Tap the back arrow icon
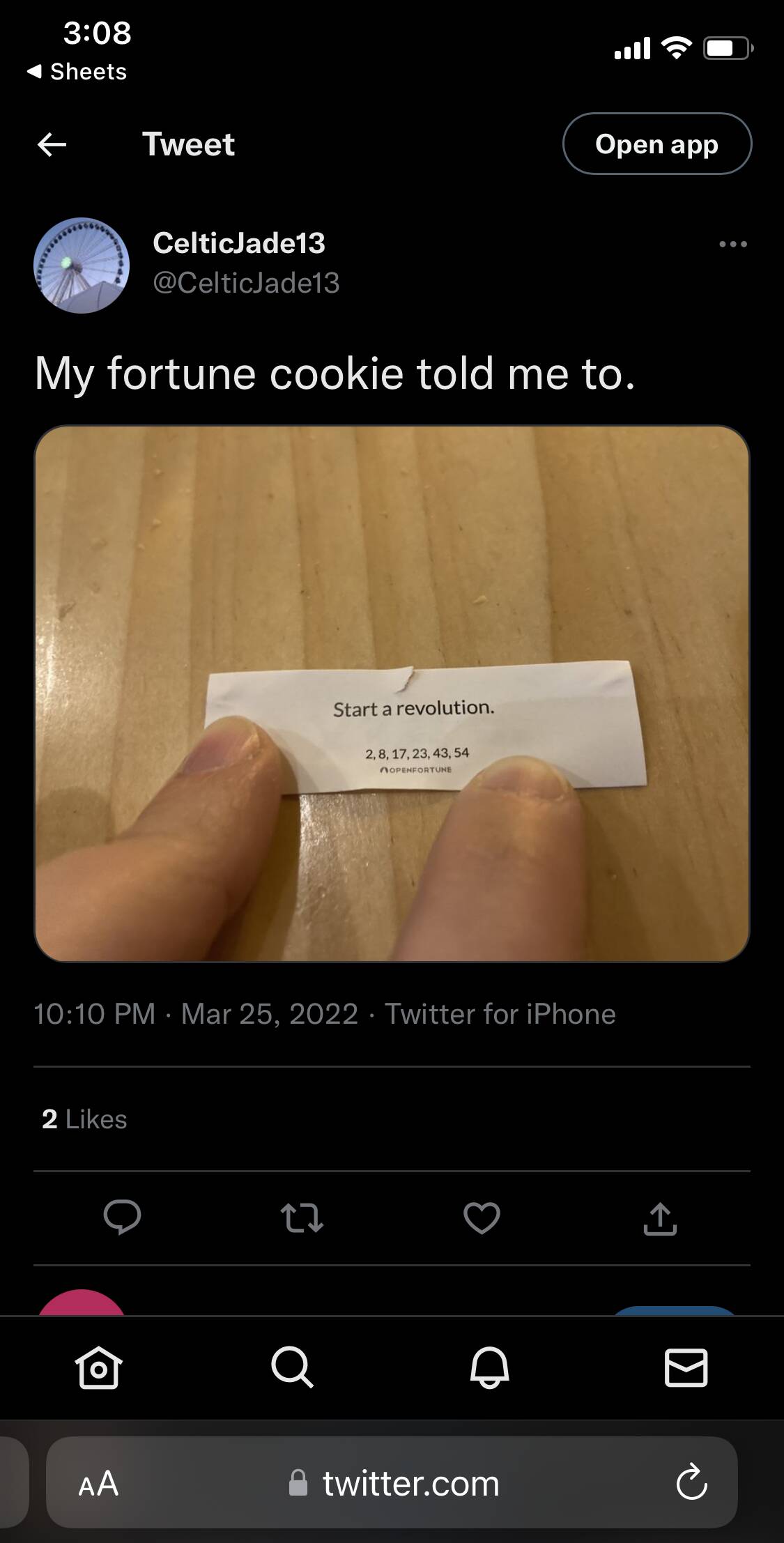Screen dimensions: 784x1543 tap(52, 144)
